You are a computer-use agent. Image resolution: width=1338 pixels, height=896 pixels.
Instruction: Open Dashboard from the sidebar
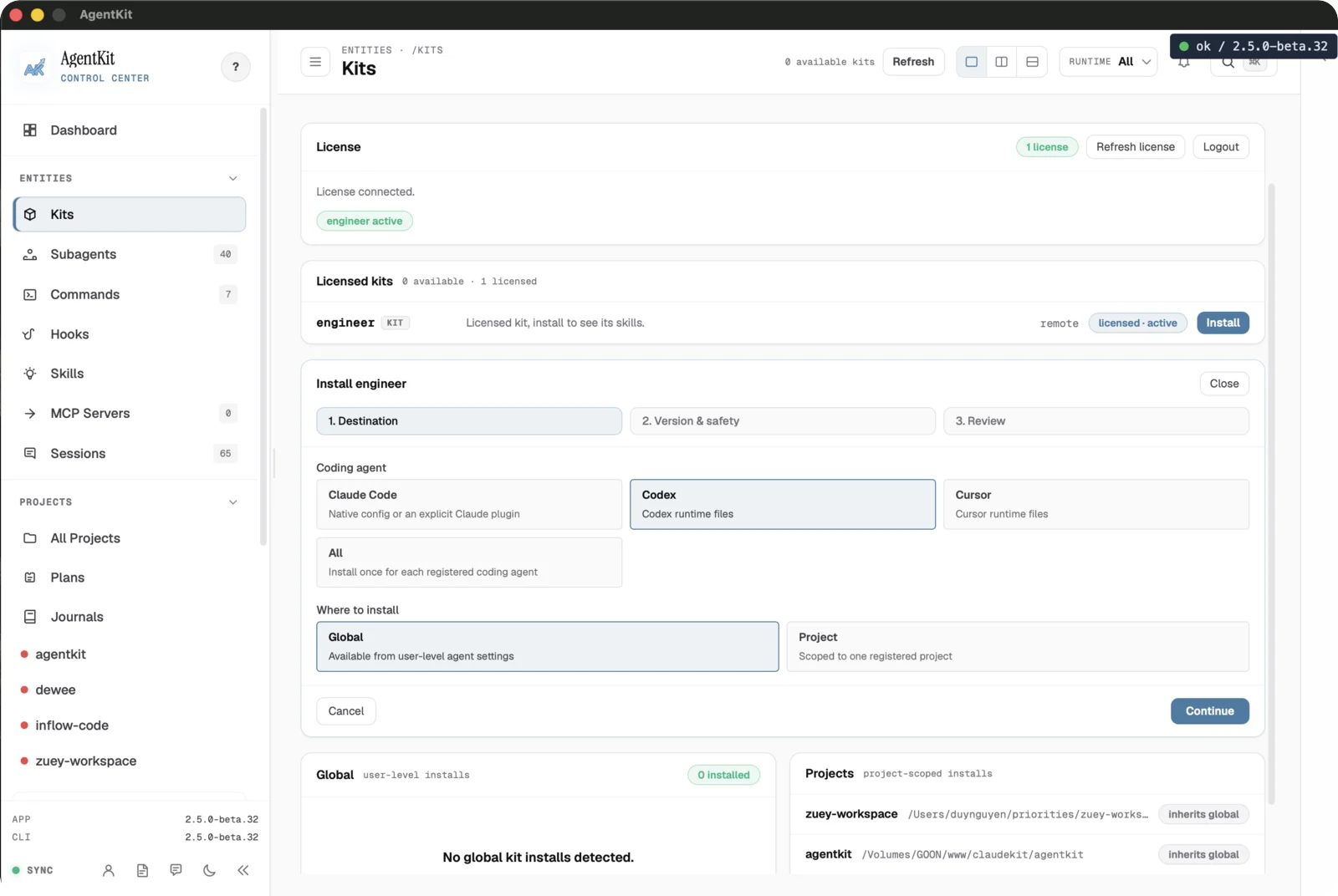click(130, 130)
